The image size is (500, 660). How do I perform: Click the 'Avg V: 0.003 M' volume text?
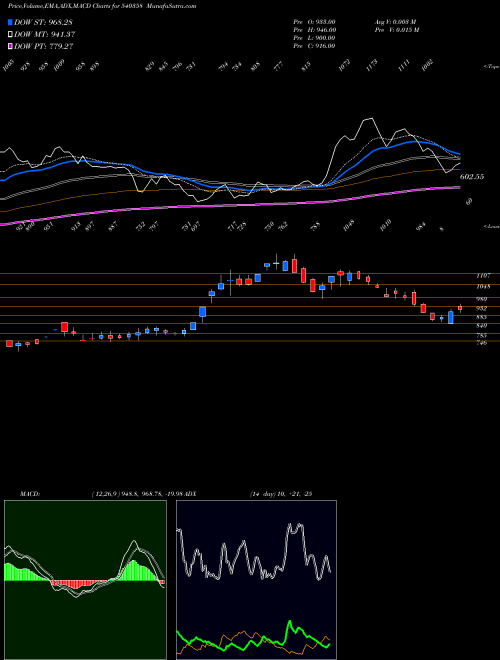[x=395, y=22]
